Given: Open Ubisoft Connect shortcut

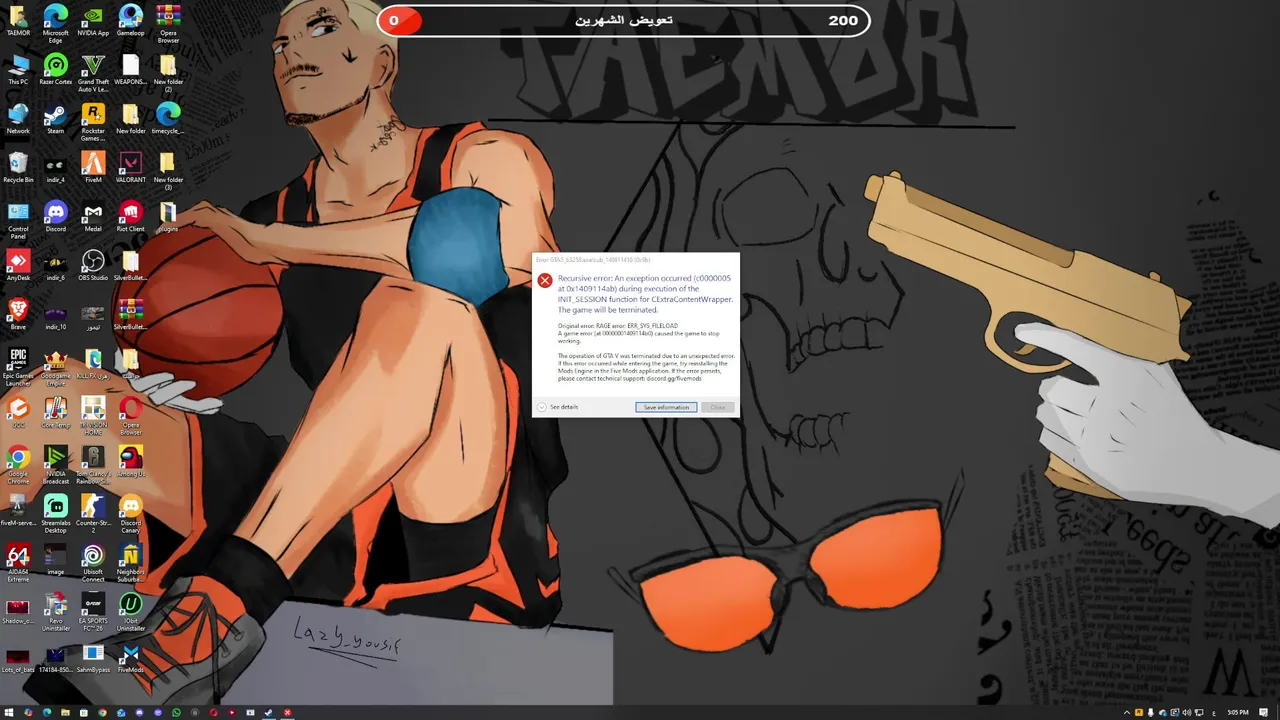Looking at the screenshot, I should 93,562.
